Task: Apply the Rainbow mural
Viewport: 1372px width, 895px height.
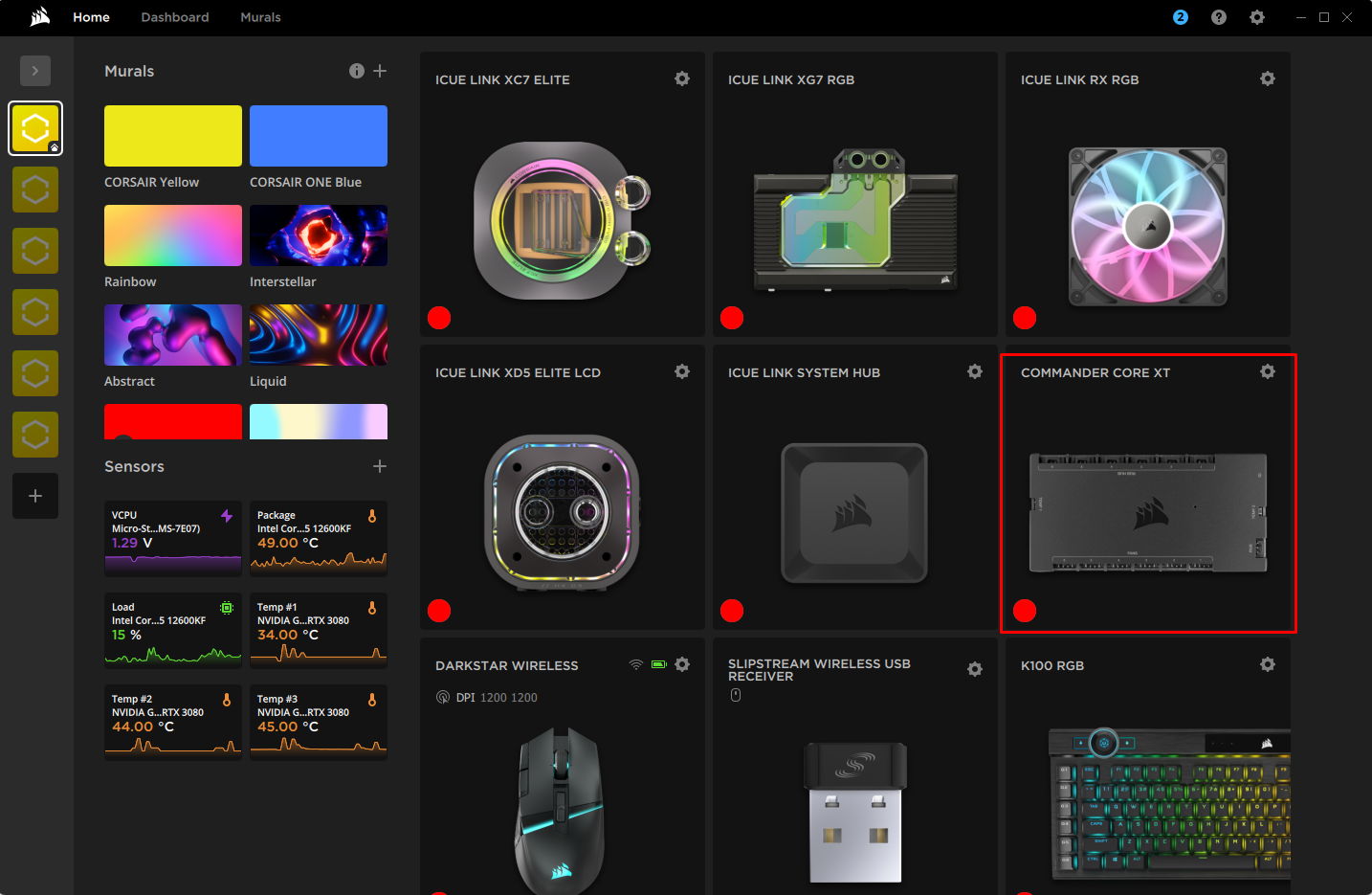Action: tap(173, 235)
